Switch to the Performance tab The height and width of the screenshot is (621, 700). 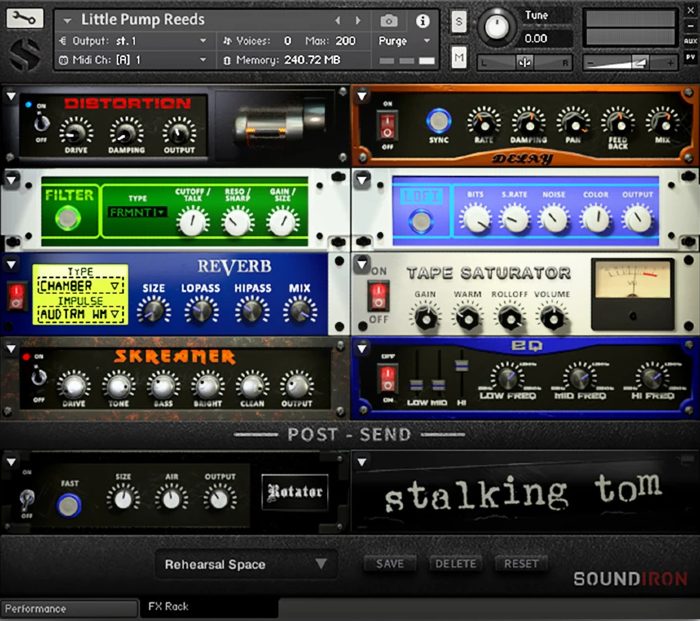69,608
